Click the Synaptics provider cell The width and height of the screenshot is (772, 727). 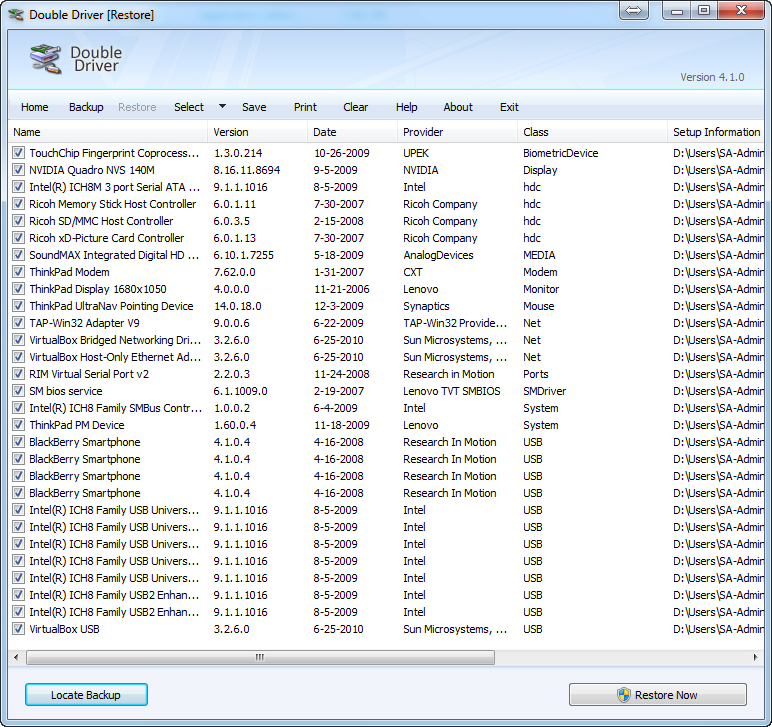pos(426,306)
